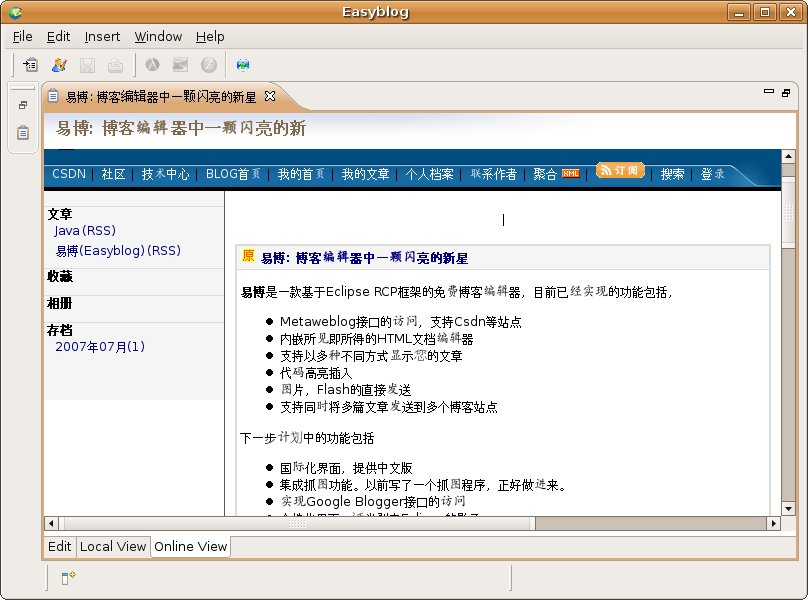Screen dimensions: 808x600
Task: Open the Help menu
Action: [210, 37]
